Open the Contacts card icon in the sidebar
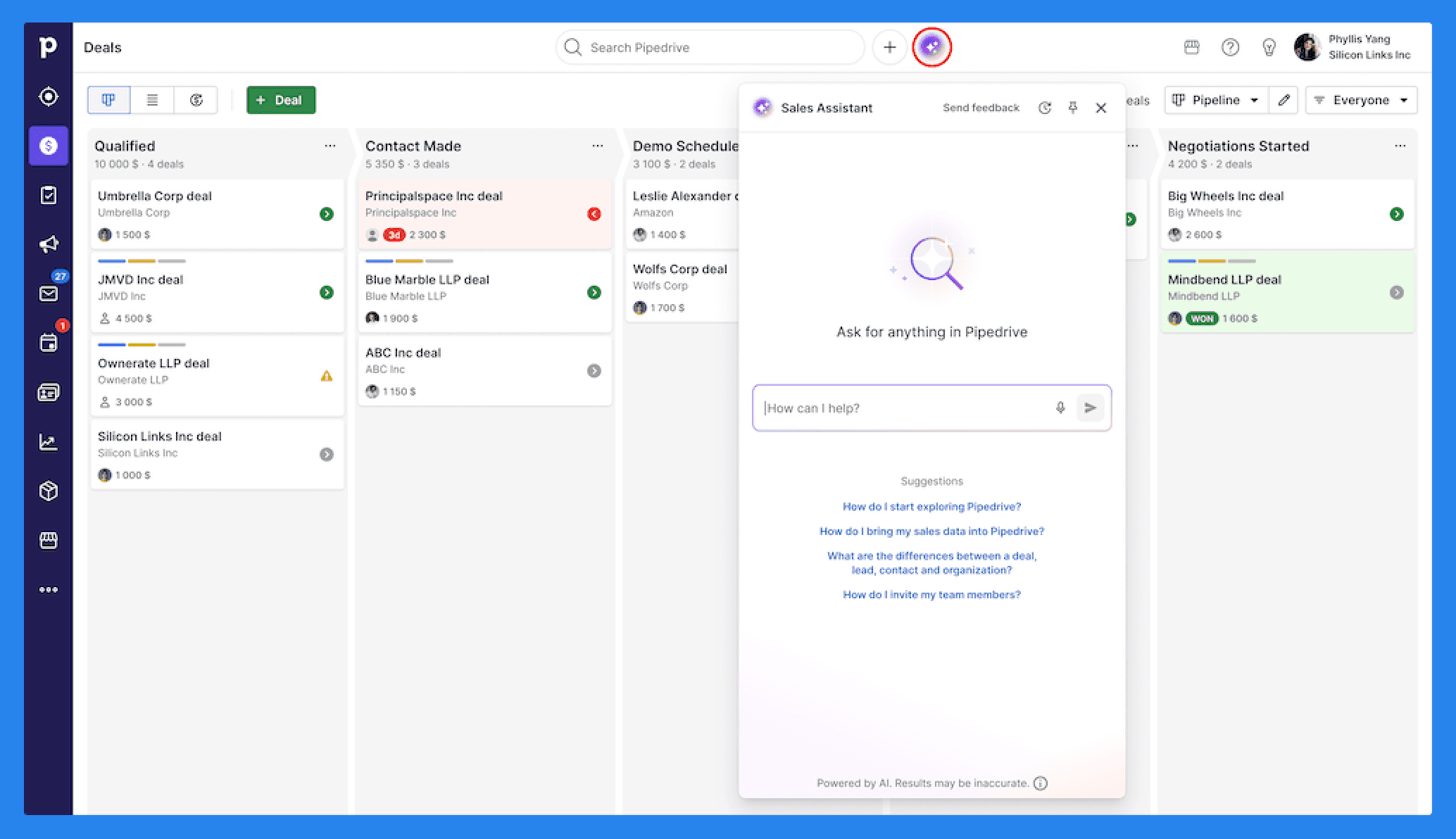The image size is (1456, 839). pos(48,392)
